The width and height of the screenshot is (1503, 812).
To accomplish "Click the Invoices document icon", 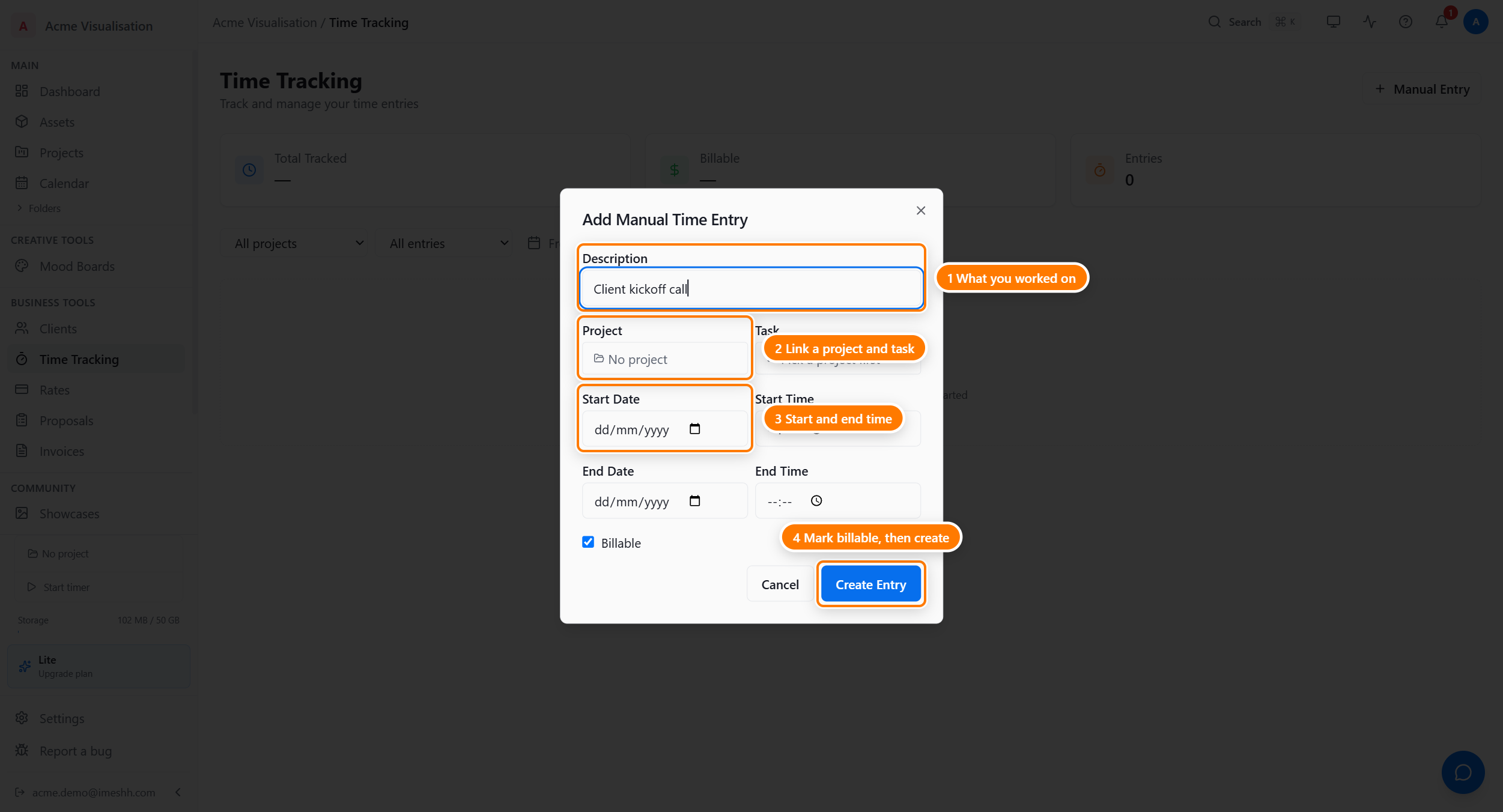I will coord(22,450).
